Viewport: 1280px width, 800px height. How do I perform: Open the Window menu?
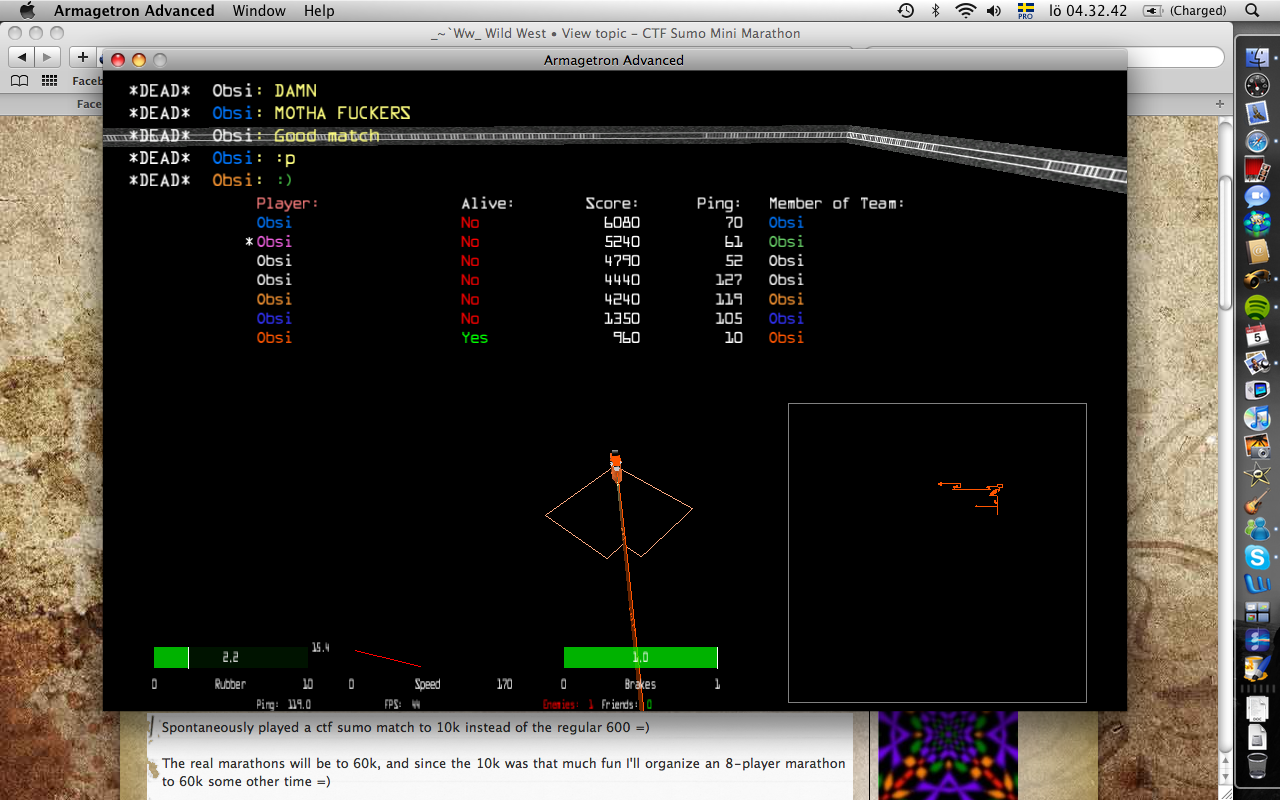(259, 11)
